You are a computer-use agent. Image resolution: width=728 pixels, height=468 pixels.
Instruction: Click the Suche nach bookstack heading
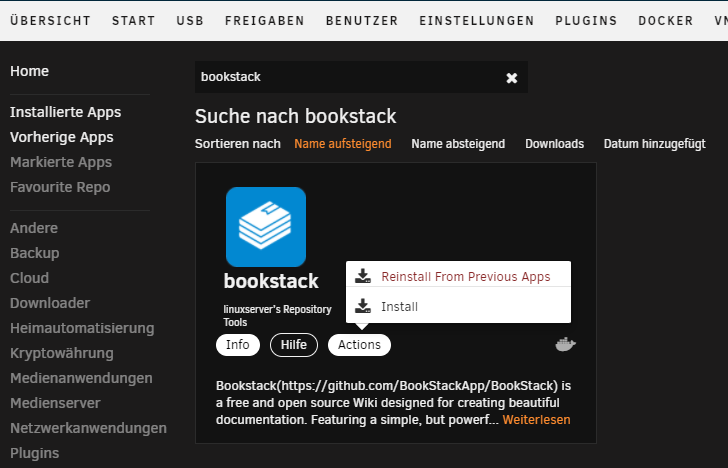(x=295, y=116)
